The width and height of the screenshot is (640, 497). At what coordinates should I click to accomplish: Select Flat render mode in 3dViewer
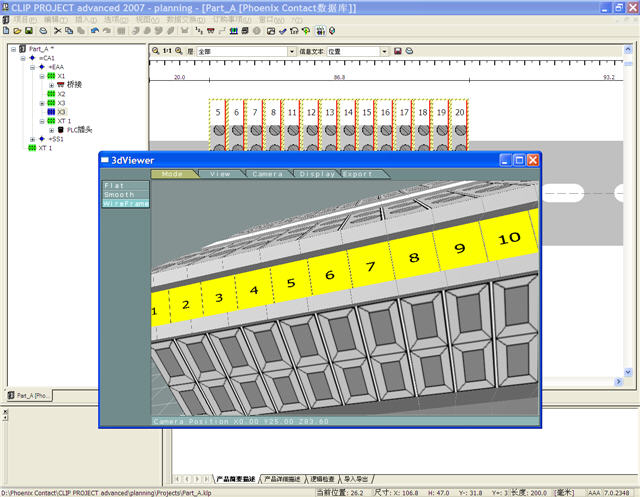tap(126, 186)
